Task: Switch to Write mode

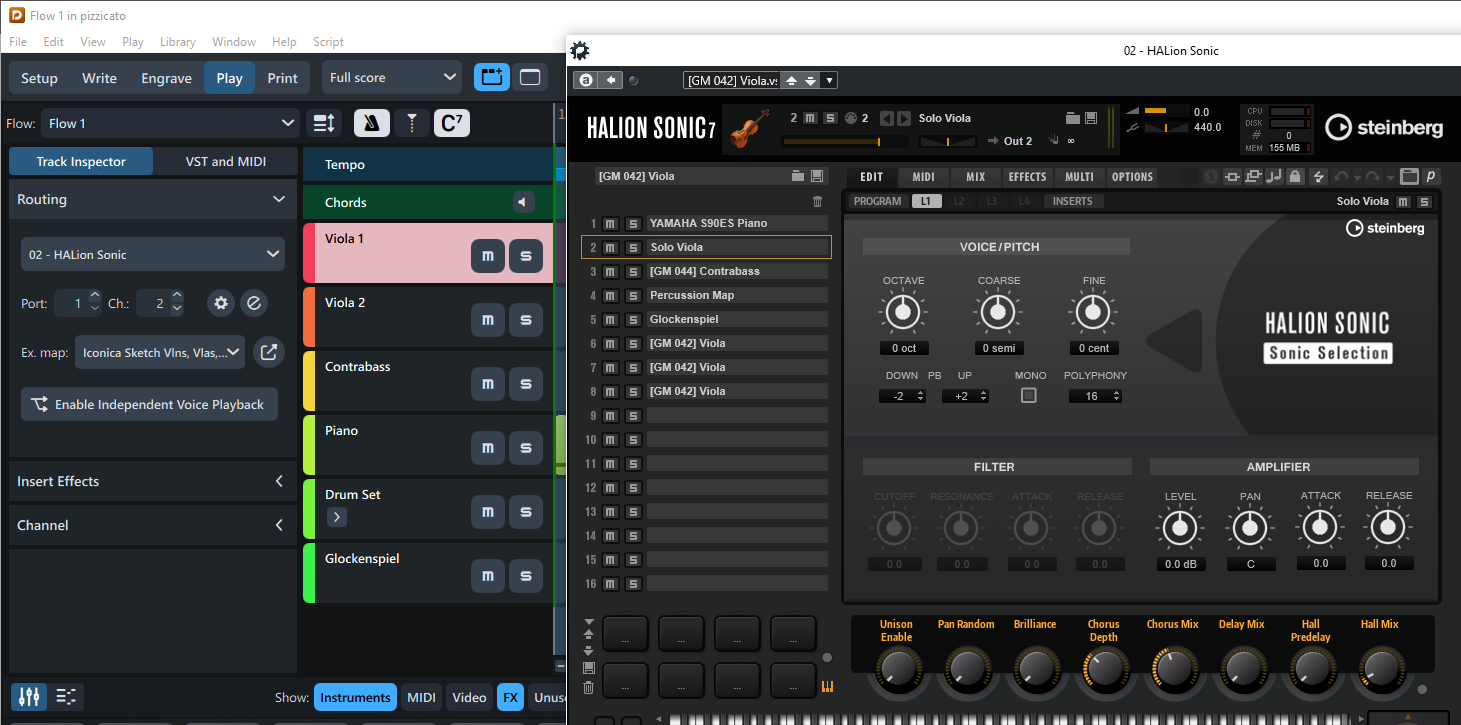Action: point(99,78)
